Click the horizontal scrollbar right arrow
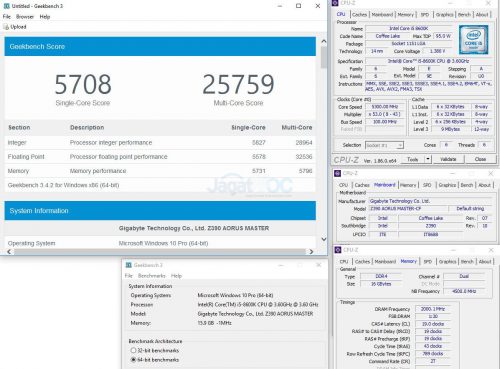Viewport: 500px width, 369px height. tap(311, 251)
